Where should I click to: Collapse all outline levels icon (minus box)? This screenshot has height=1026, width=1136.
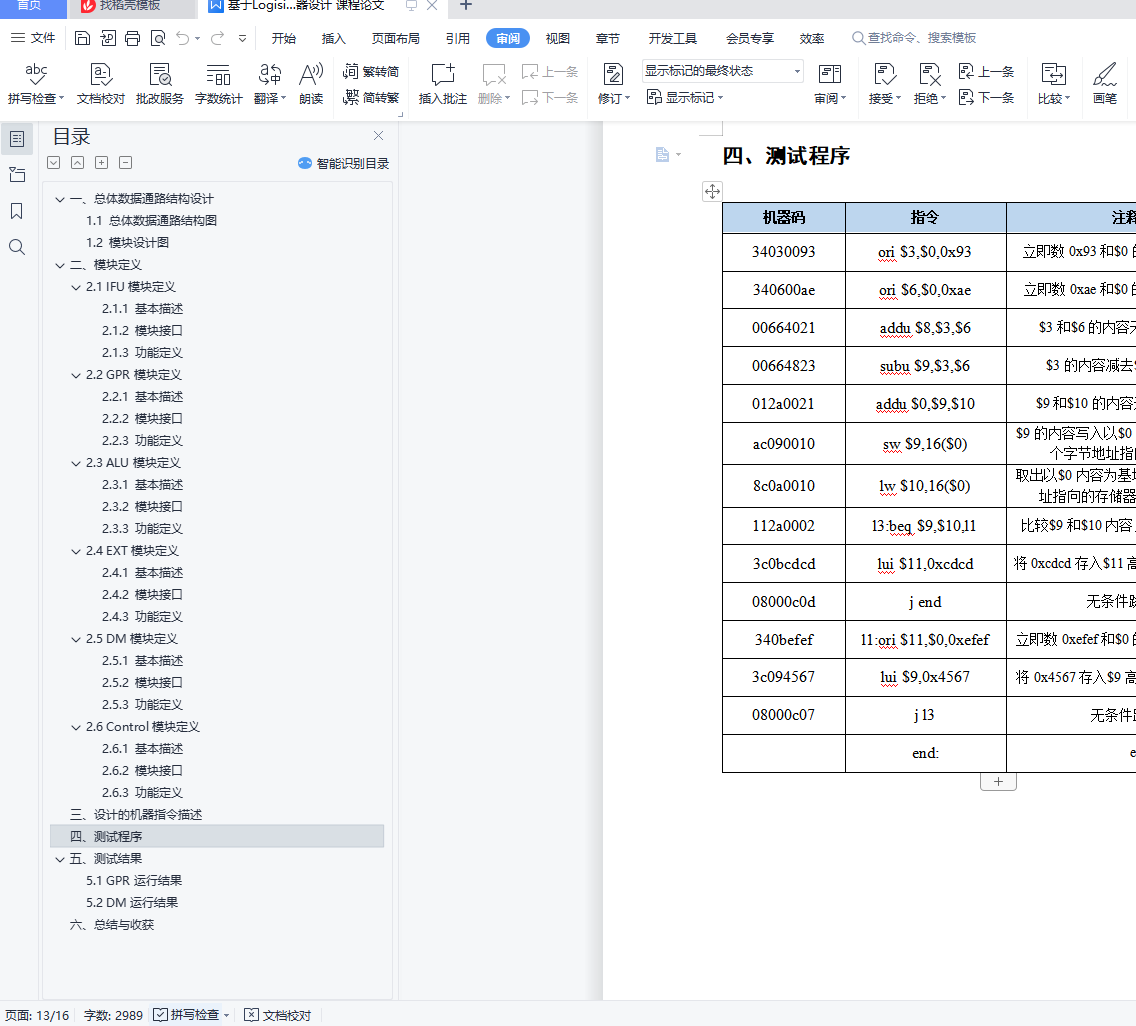(125, 162)
